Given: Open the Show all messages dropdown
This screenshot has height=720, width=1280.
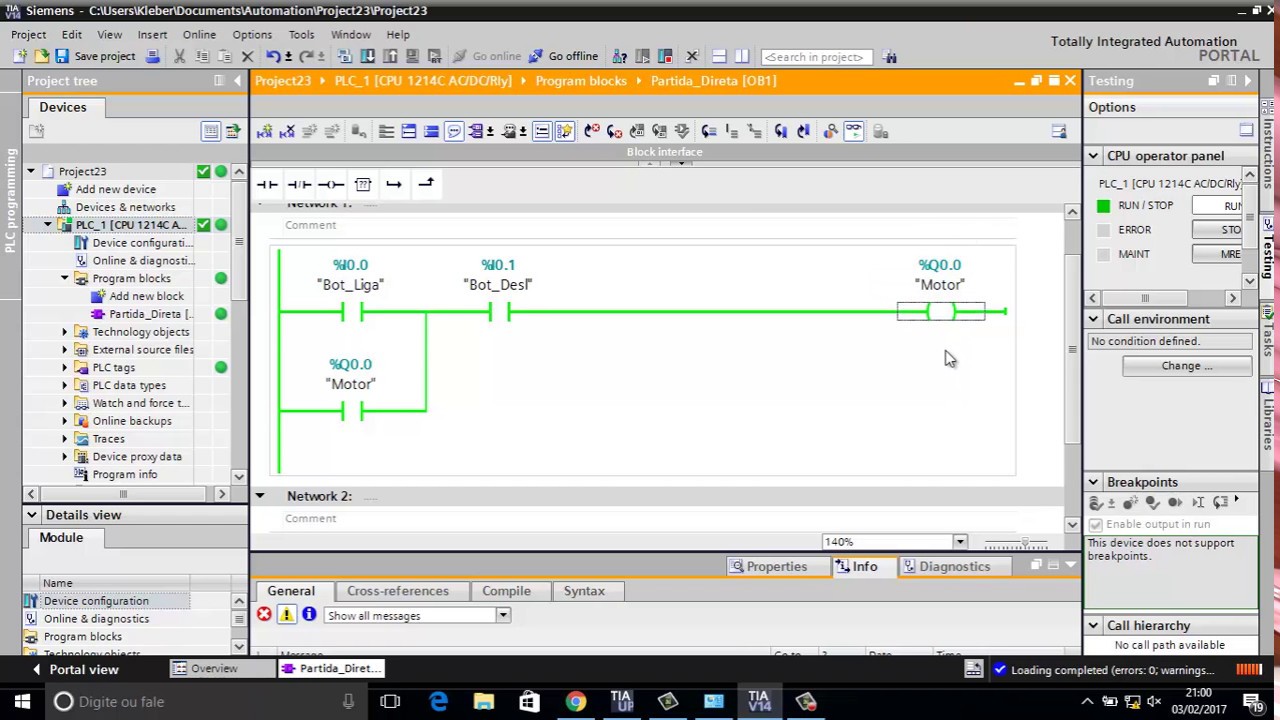Looking at the screenshot, I should point(503,616).
